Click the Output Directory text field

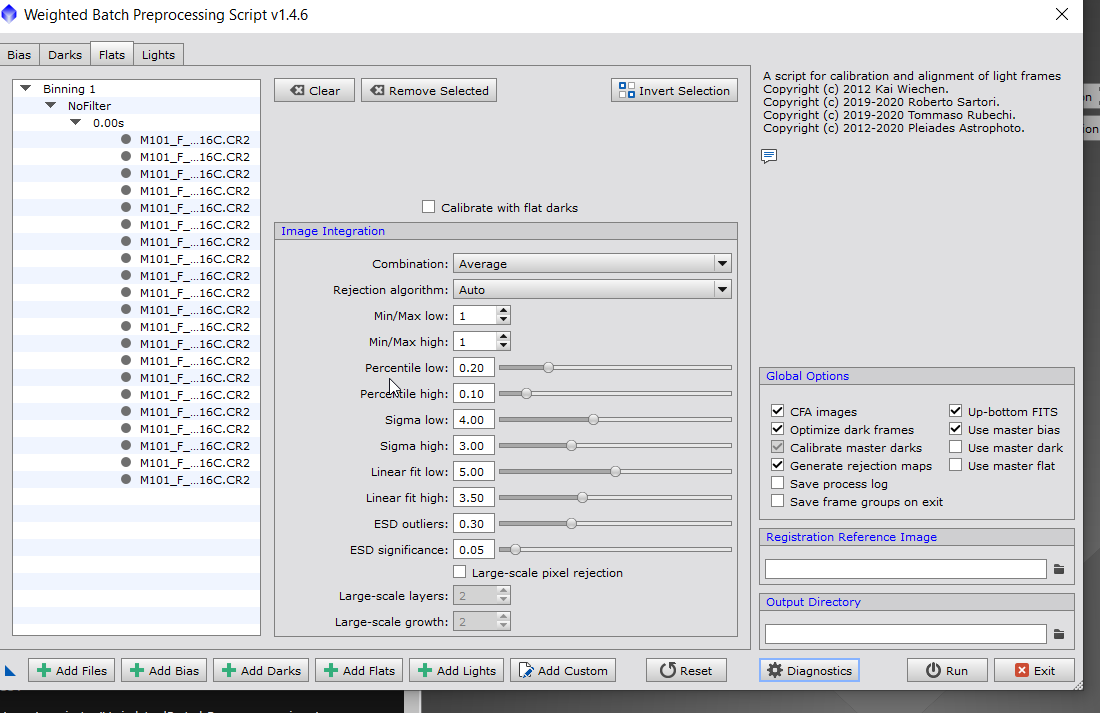(906, 634)
